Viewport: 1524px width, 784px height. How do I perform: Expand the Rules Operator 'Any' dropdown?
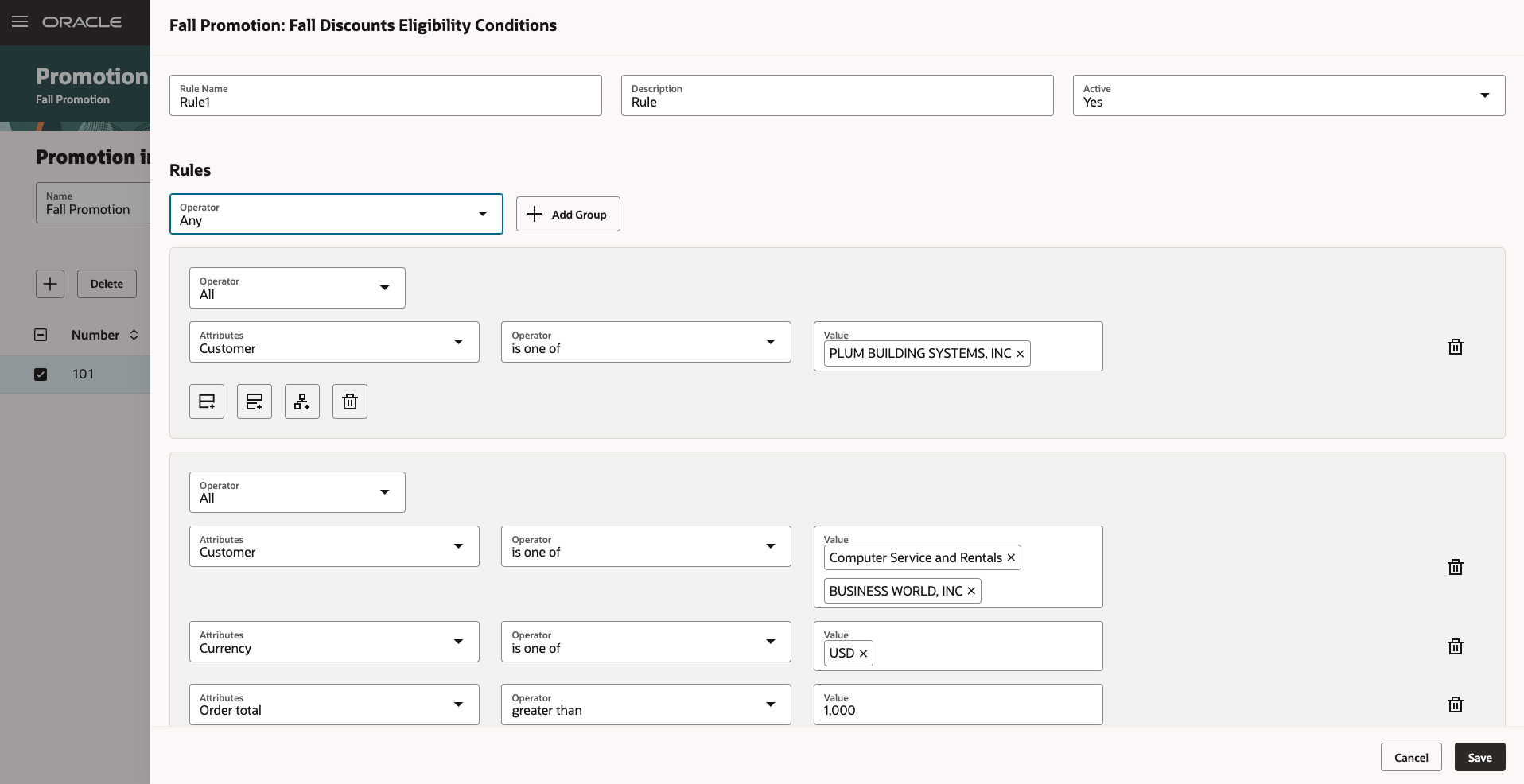click(482, 214)
